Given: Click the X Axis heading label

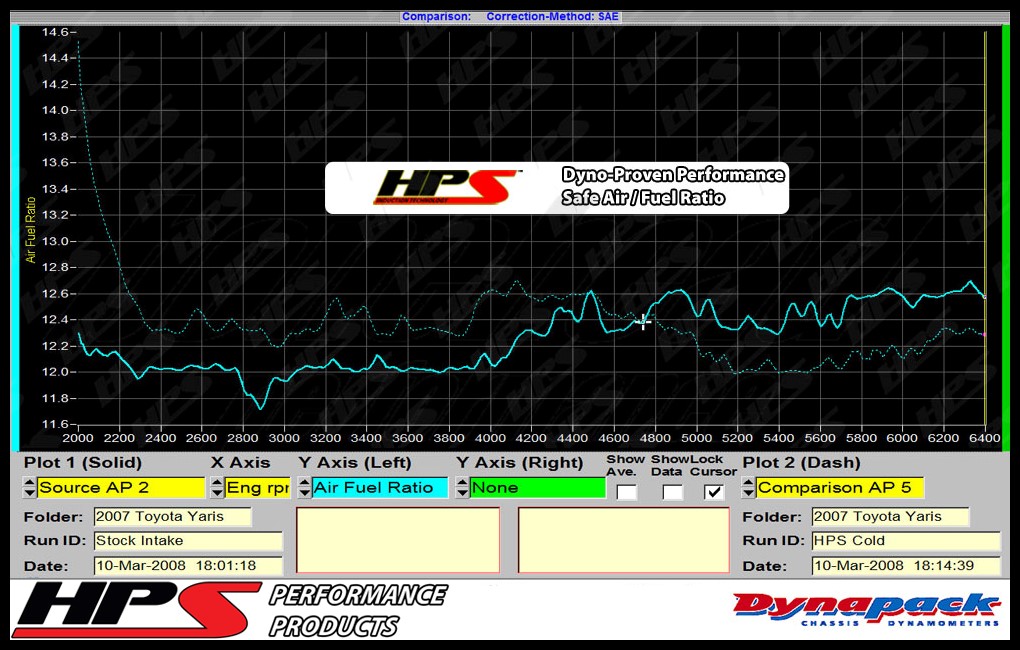Looking at the screenshot, I should coord(241,463).
